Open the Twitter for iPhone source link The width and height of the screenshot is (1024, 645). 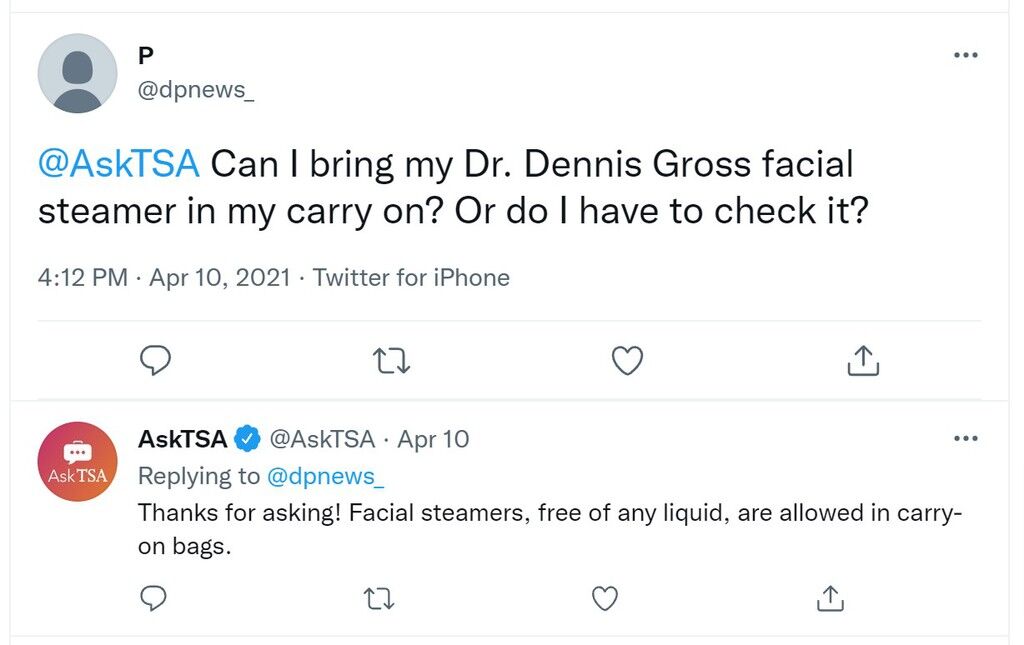coord(411,278)
